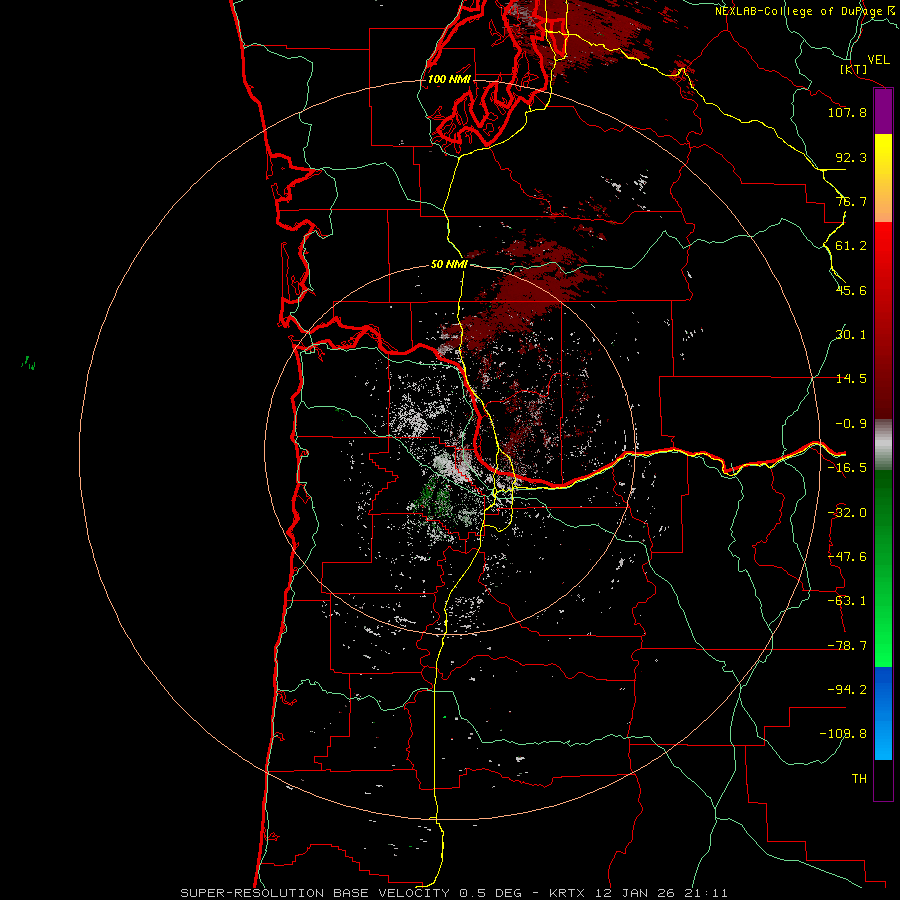Click the TH label below the scale
This screenshot has height=900, width=900.
[859, 779]
